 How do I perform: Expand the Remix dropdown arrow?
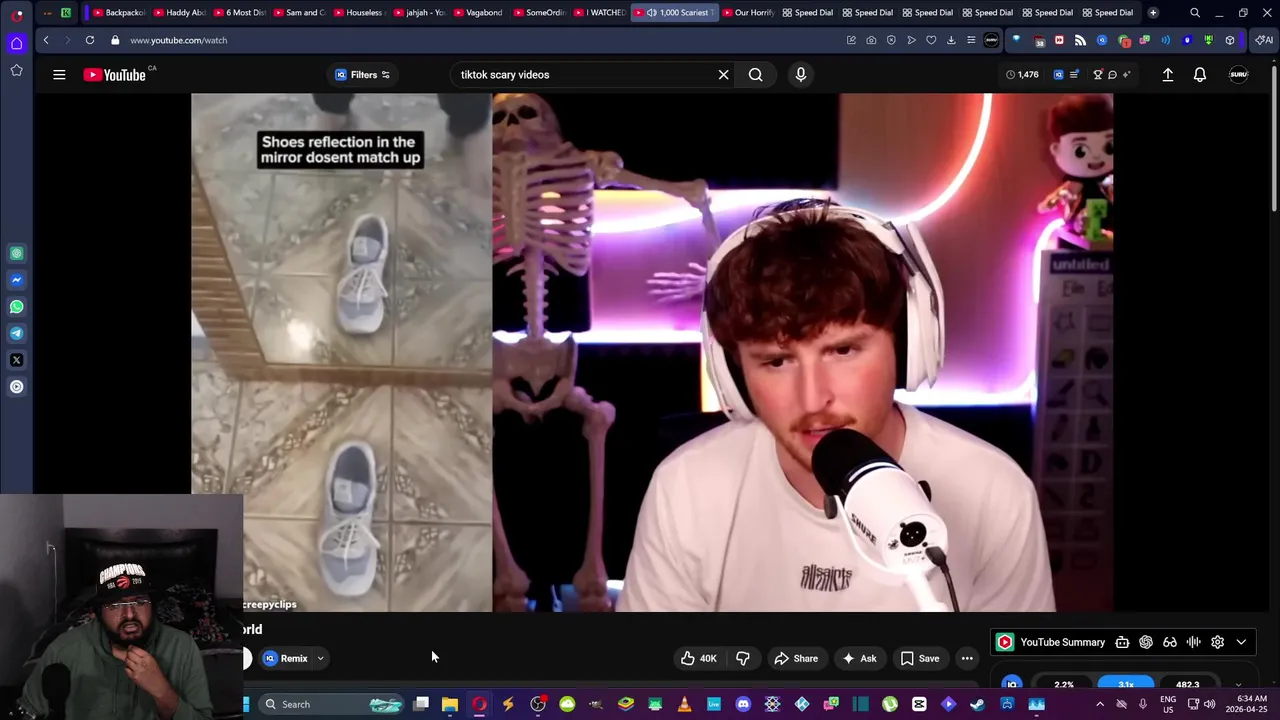point(321,658)
